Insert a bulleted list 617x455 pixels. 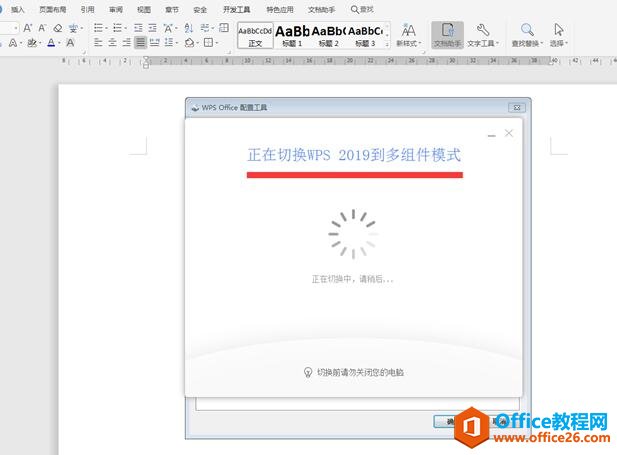coord(98,28)
